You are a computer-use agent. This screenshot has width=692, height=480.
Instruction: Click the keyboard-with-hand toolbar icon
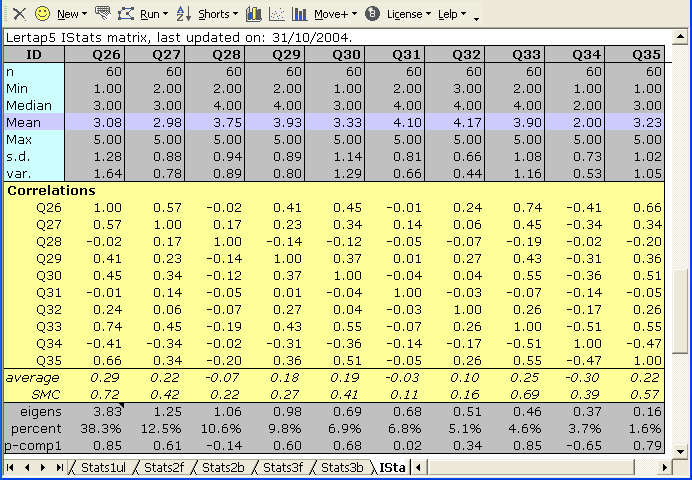102,14
